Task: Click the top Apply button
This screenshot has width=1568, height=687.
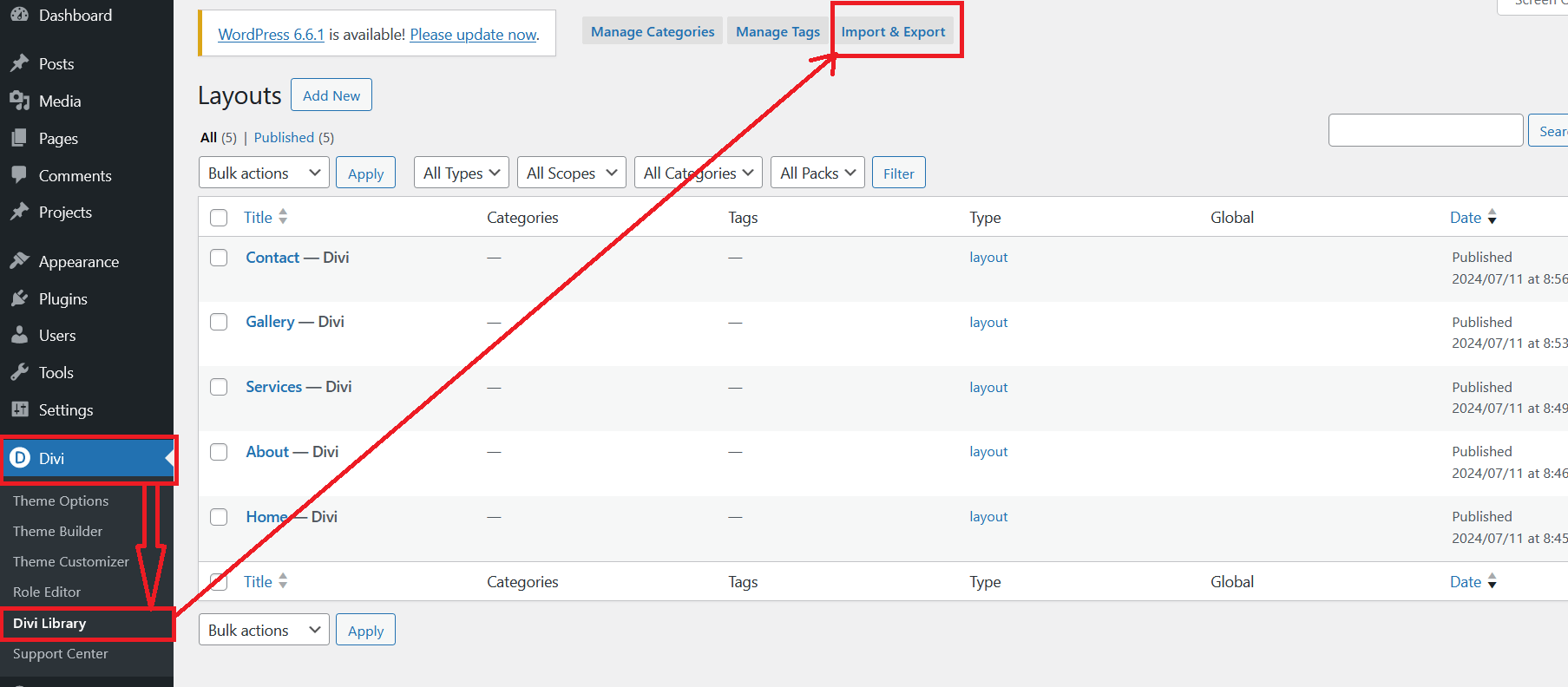Action: pos(365,173)
